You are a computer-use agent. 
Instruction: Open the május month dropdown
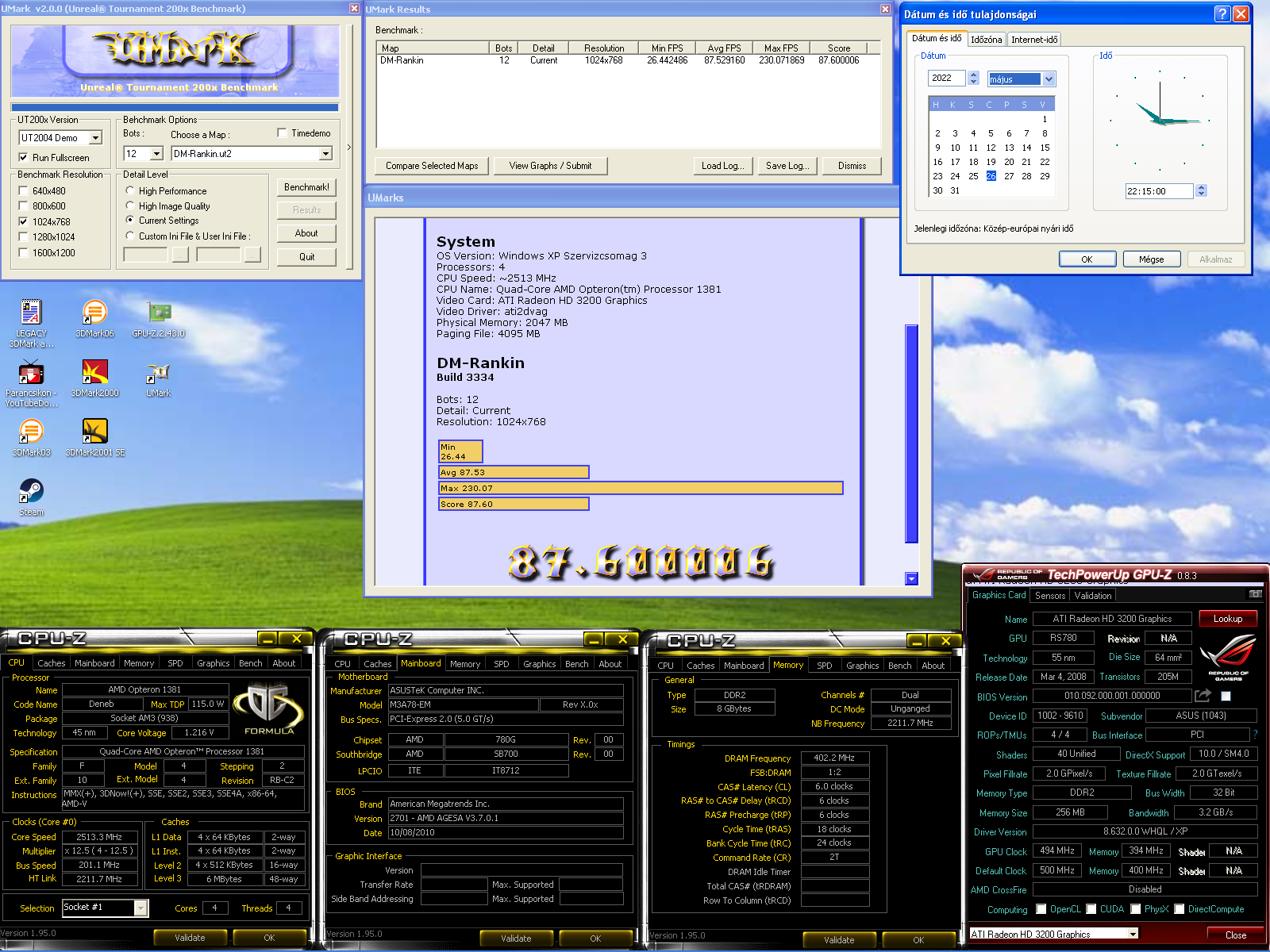[x=1049, y=79]
